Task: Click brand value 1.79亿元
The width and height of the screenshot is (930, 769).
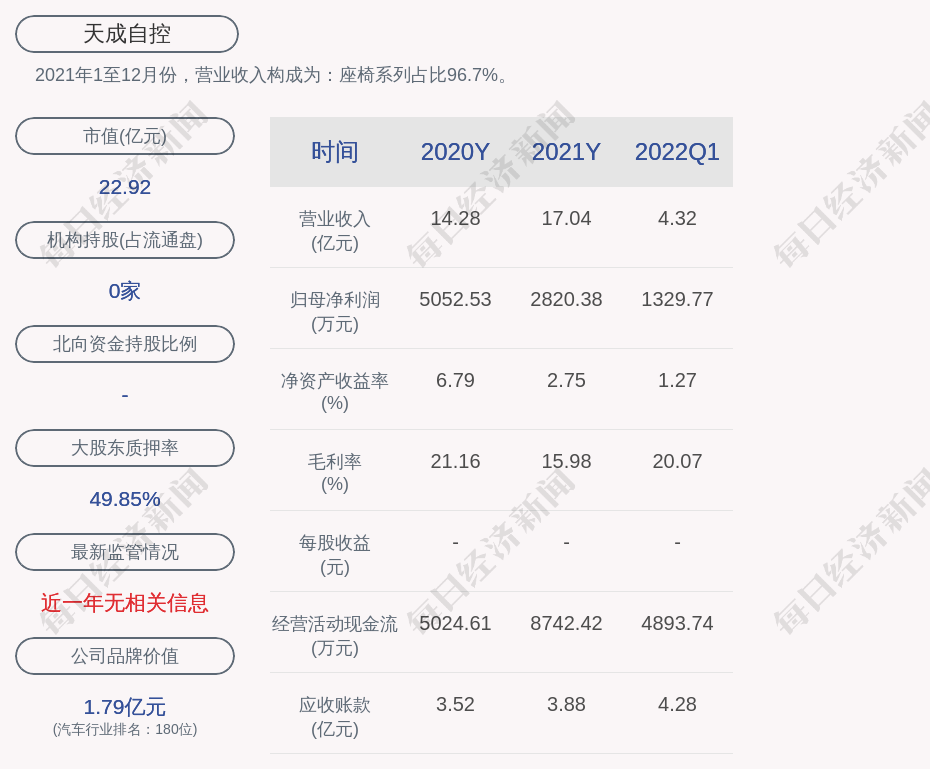Action: click(125, 707)
